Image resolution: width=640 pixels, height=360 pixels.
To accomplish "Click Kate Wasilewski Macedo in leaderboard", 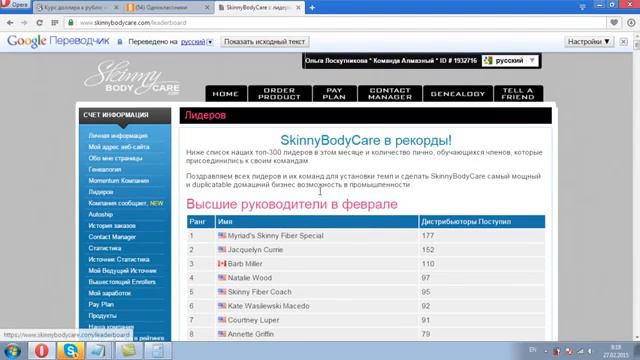I will point(269,306).
